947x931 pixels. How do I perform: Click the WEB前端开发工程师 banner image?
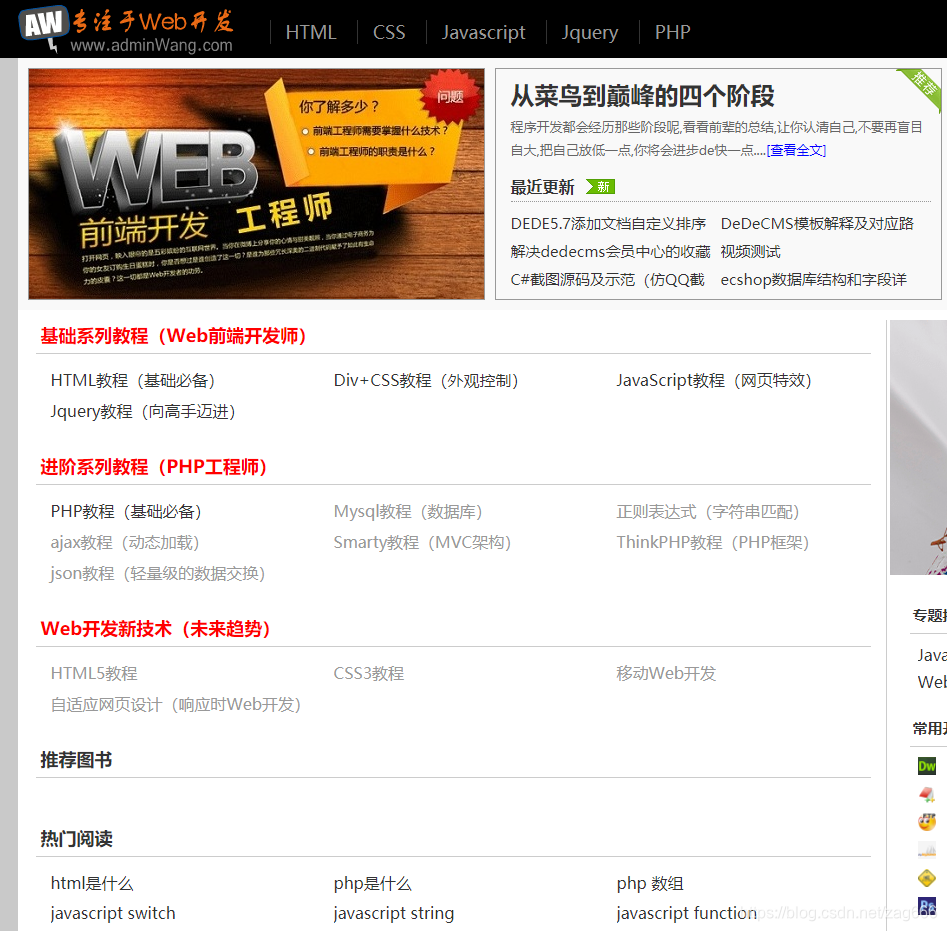click(x=256, y=184)
